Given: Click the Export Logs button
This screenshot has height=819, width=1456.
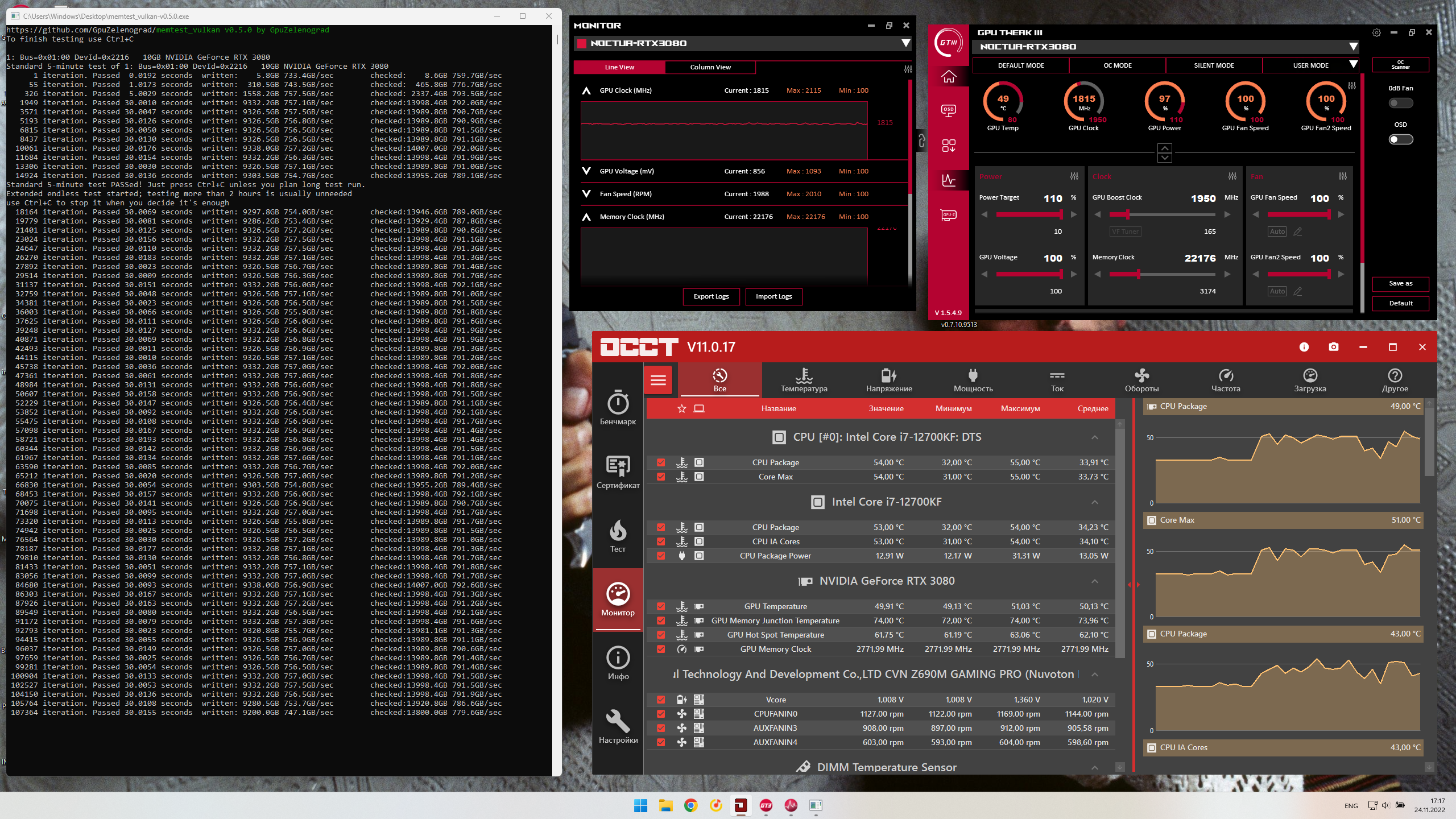Looking at the screenshot, I should [711, 296].
